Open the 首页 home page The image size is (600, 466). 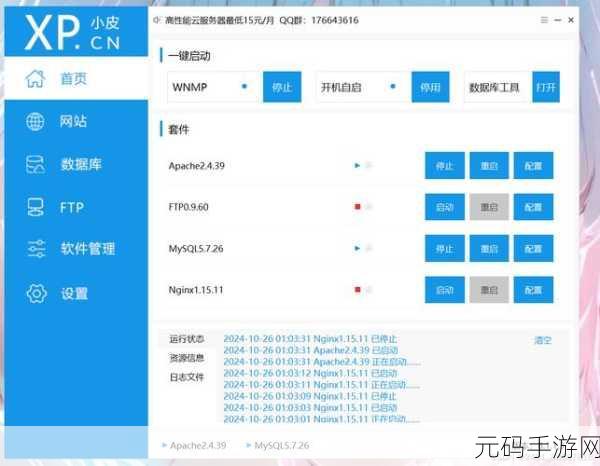pos(76,79)
